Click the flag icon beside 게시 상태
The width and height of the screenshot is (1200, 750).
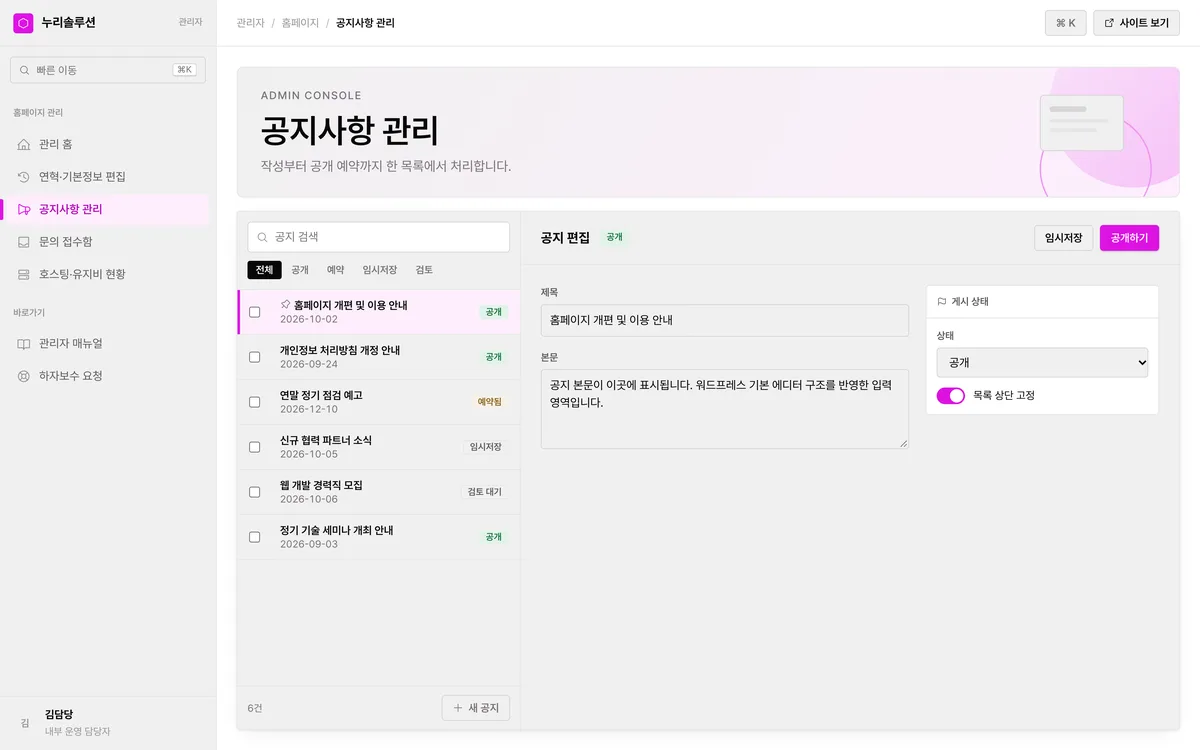(x=942, y=301)
